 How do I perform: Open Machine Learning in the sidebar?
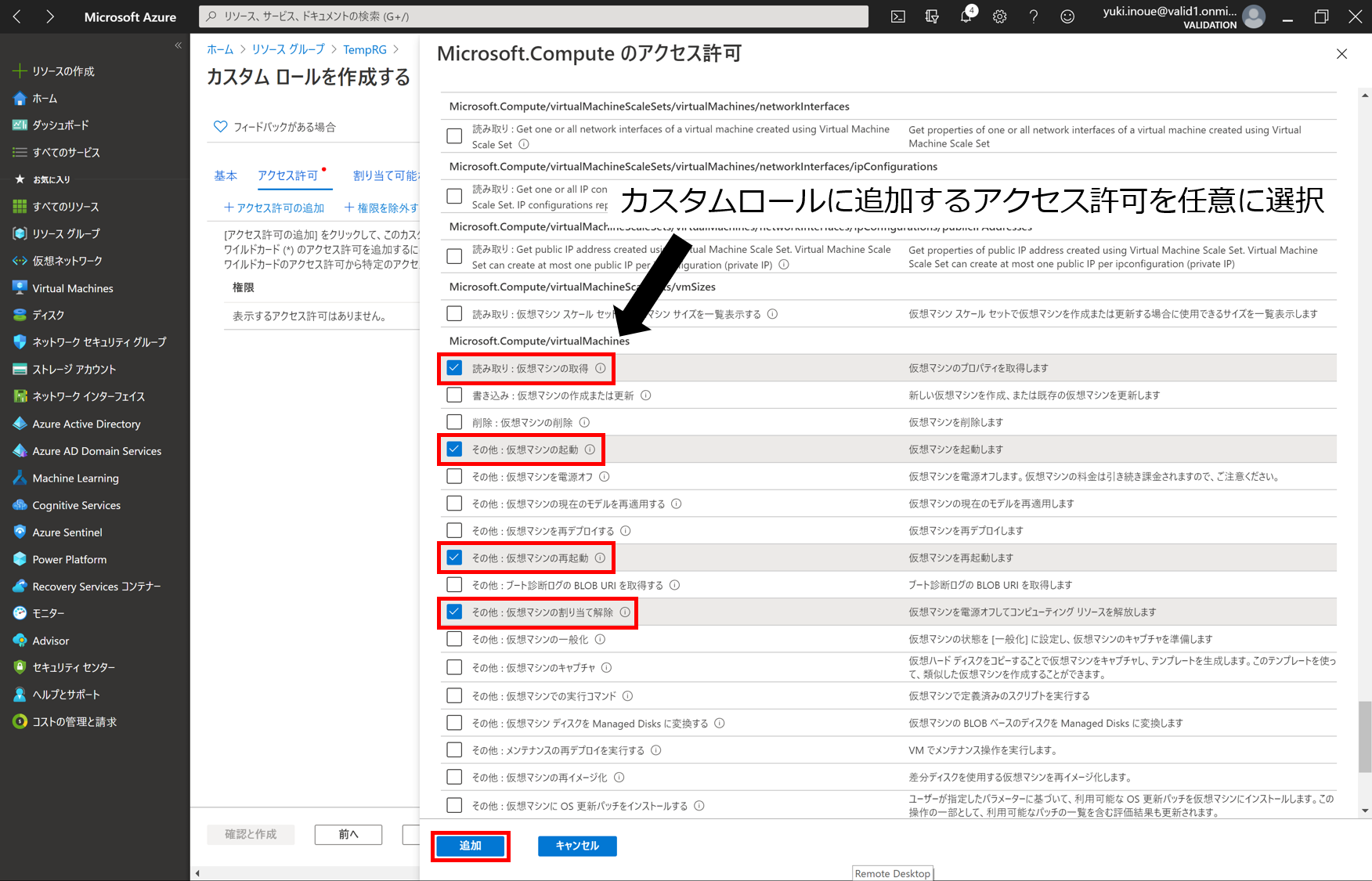coord(75,478)
